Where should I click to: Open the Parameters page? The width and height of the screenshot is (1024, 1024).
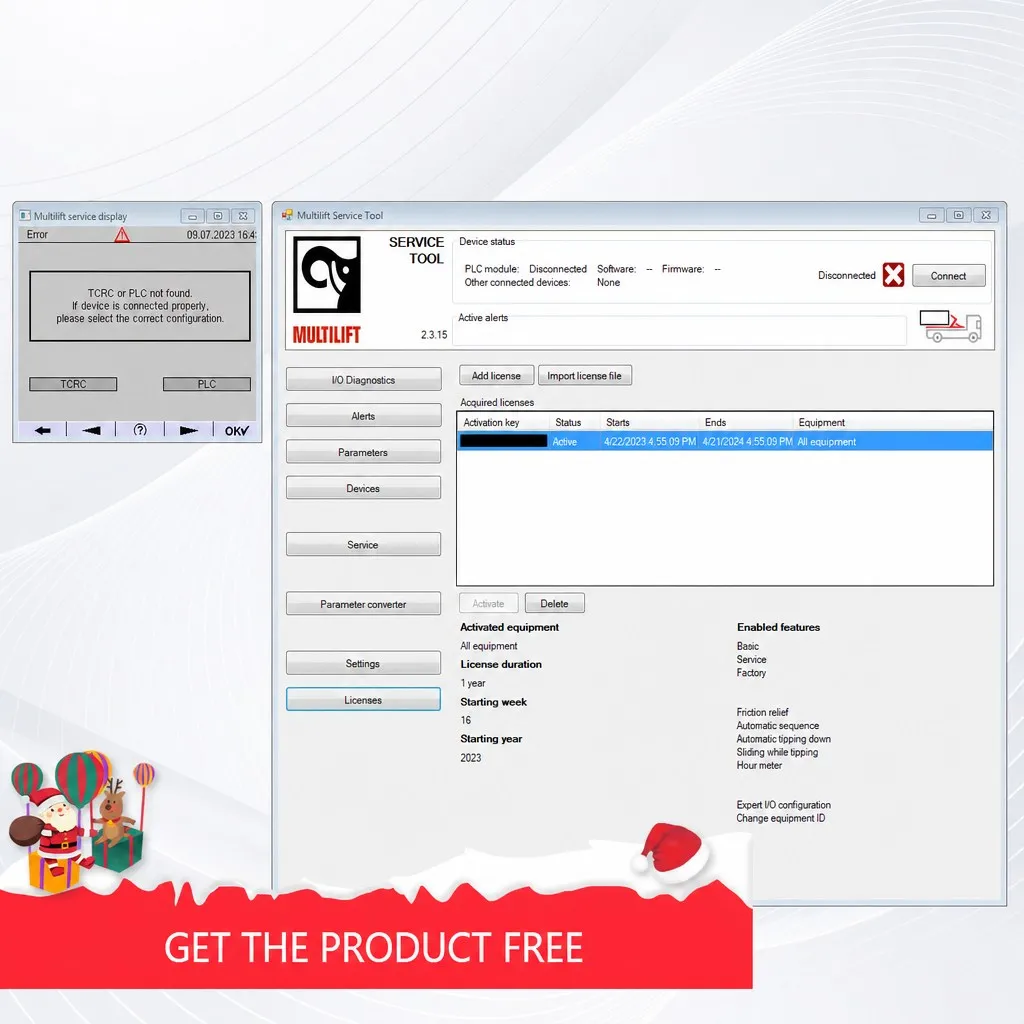point(363,452)
